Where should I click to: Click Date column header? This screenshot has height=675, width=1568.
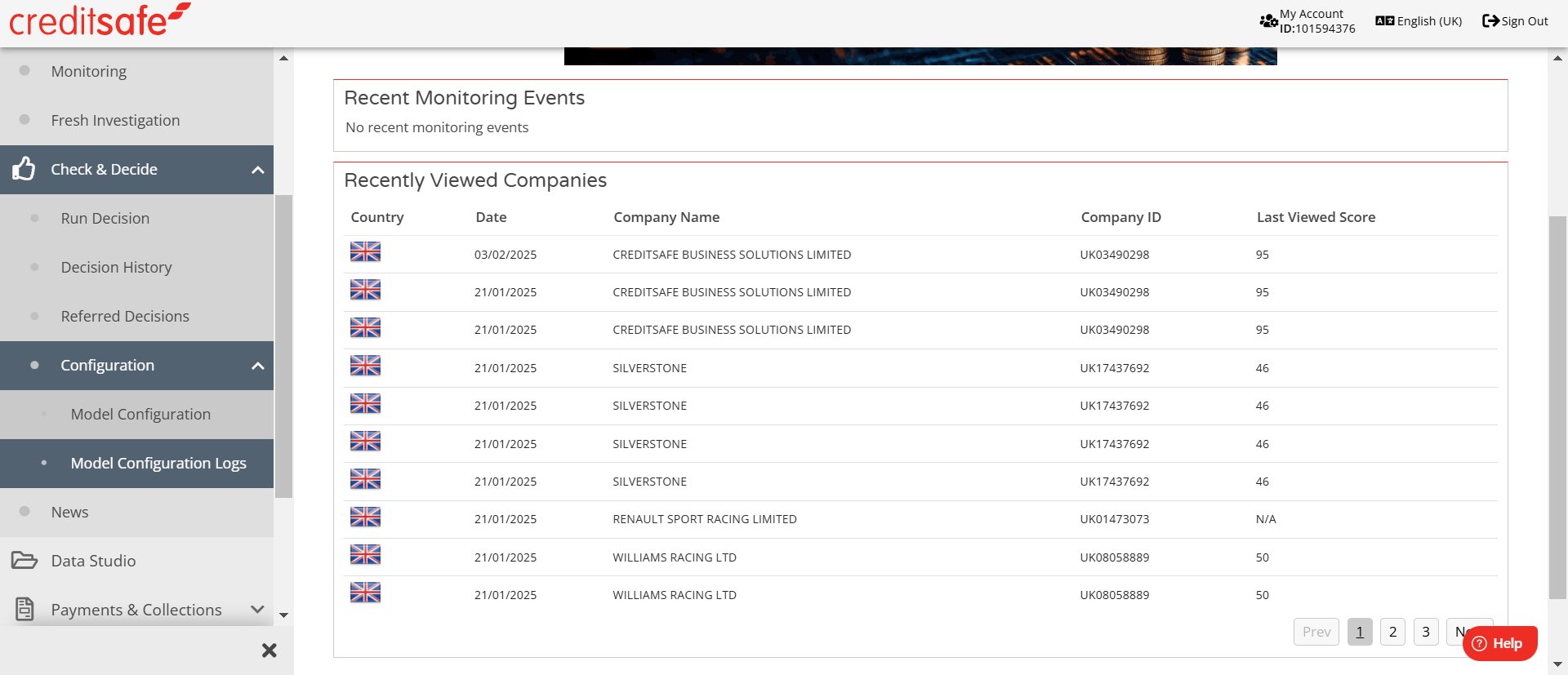(x=491, y=217)
